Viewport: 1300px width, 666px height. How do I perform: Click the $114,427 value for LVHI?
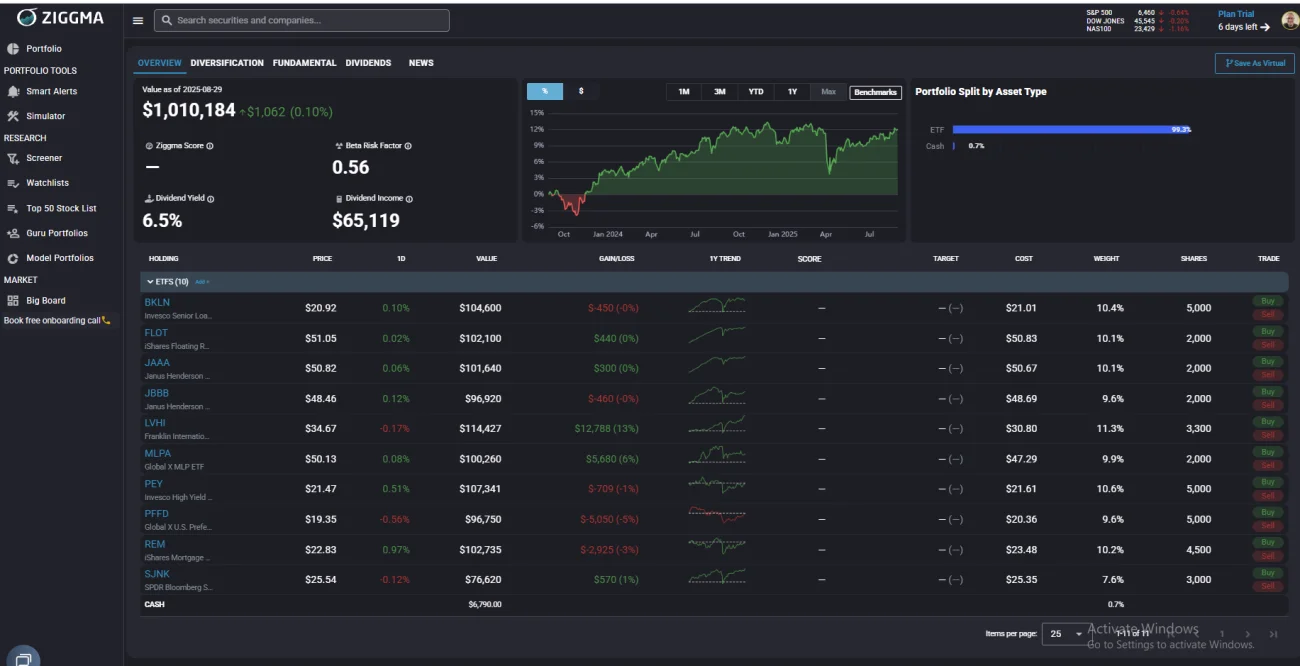[481, 429]
